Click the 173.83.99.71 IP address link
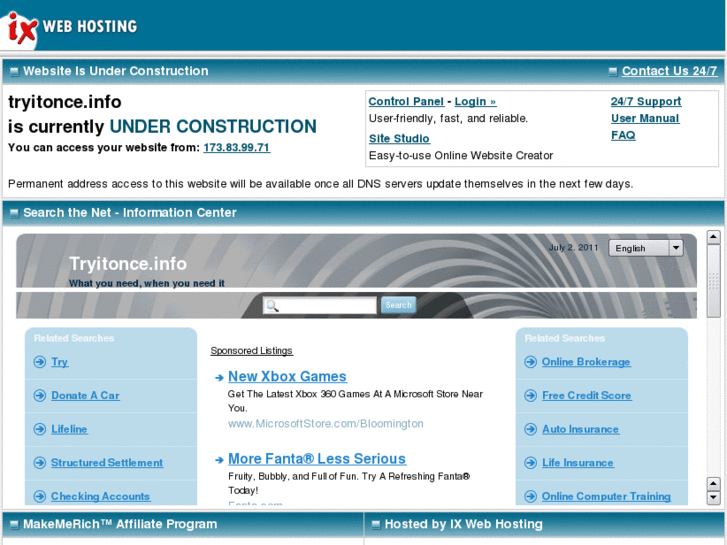The height and width of the screenshot is (545, 727). 236,147
